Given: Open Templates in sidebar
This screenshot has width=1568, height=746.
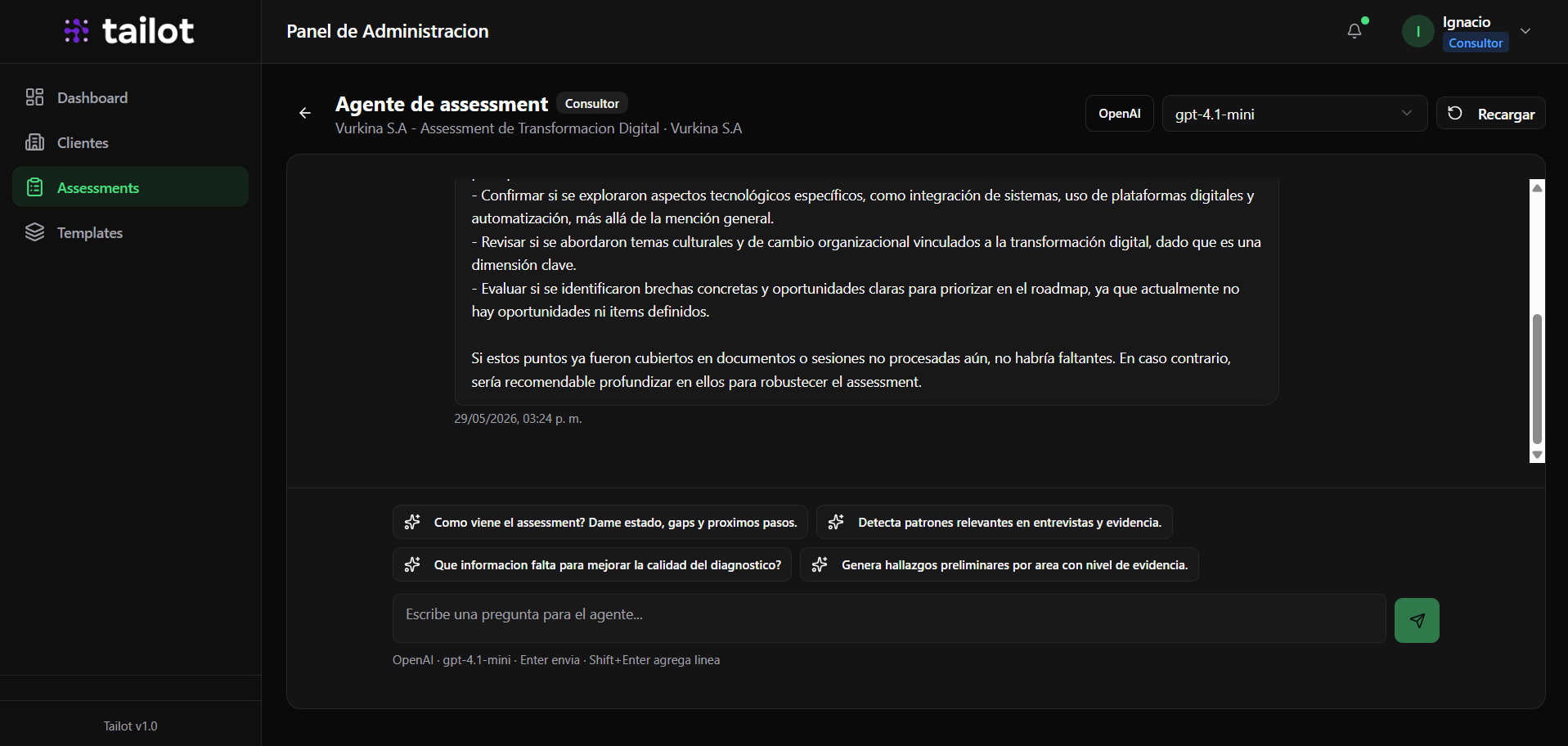Looking at the screenshot, I should point(131,232).
